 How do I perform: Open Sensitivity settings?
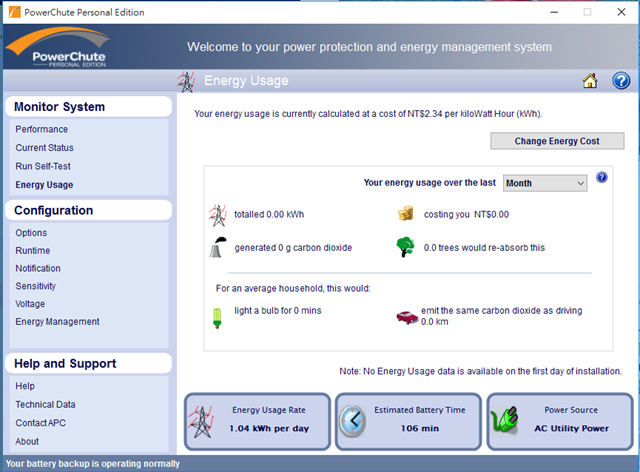(x=36, y=286)
